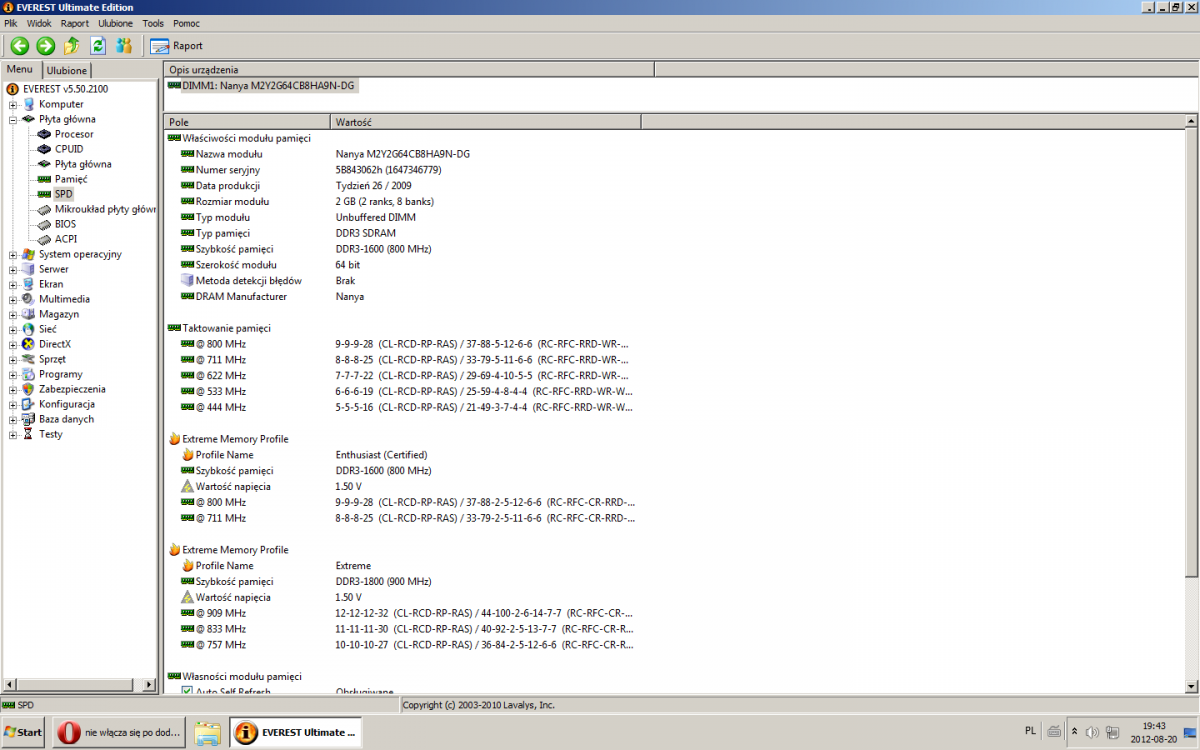Expand the System operacyjny node
The height and width of the screenshot is (750, 1200).
[x=13, y=254]
